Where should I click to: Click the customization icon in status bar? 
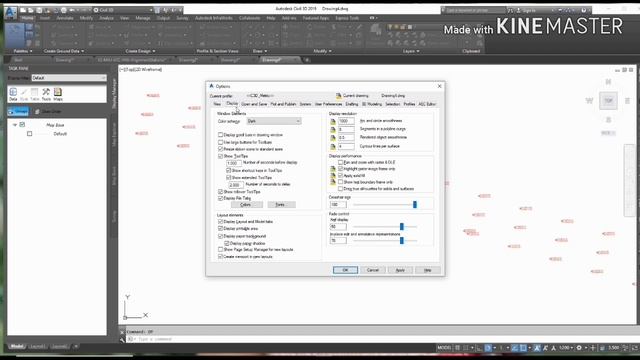tap(635, 348)
